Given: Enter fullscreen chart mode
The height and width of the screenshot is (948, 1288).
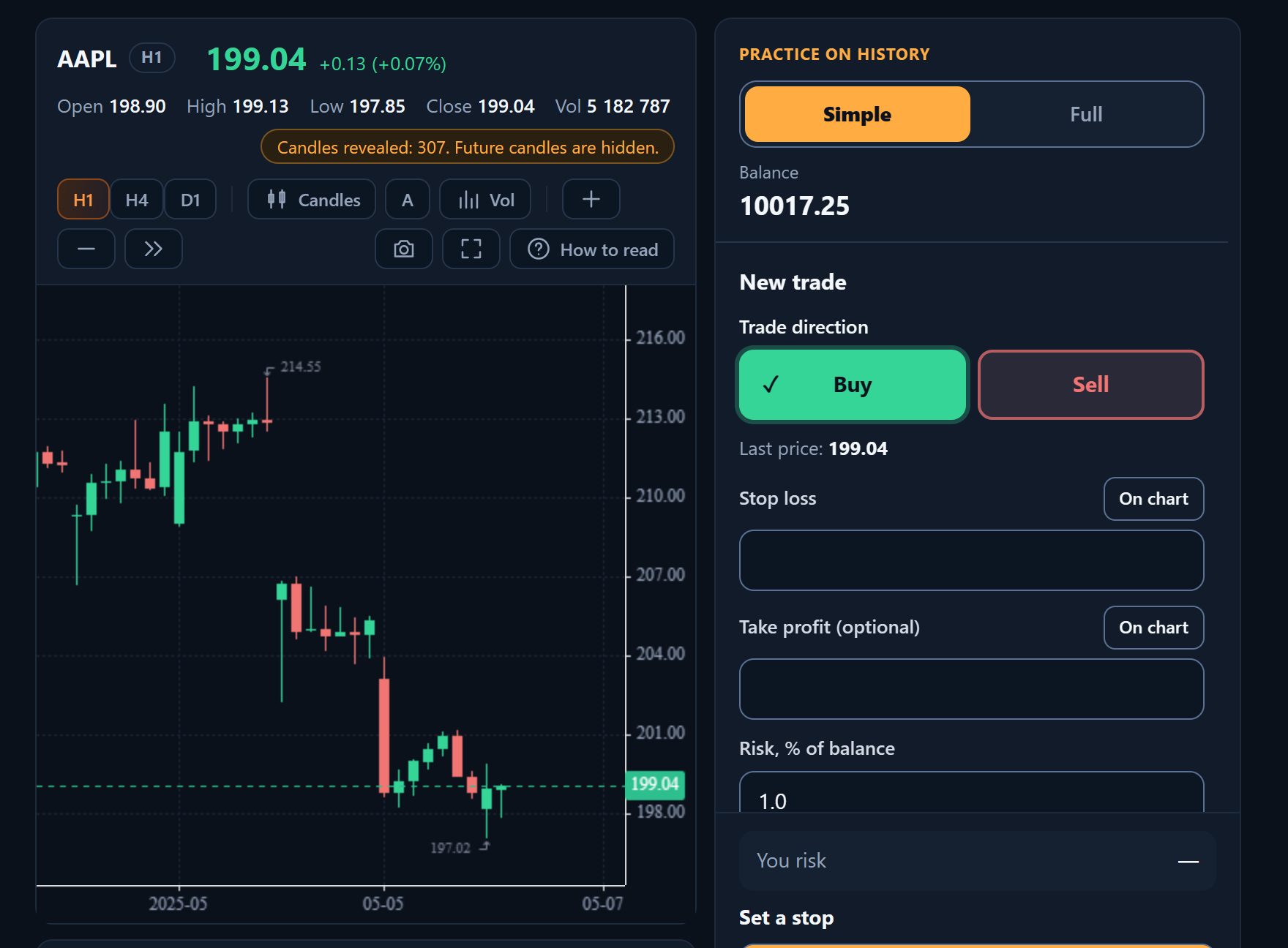Looking at the screenshot, I should tap(471, 249).
